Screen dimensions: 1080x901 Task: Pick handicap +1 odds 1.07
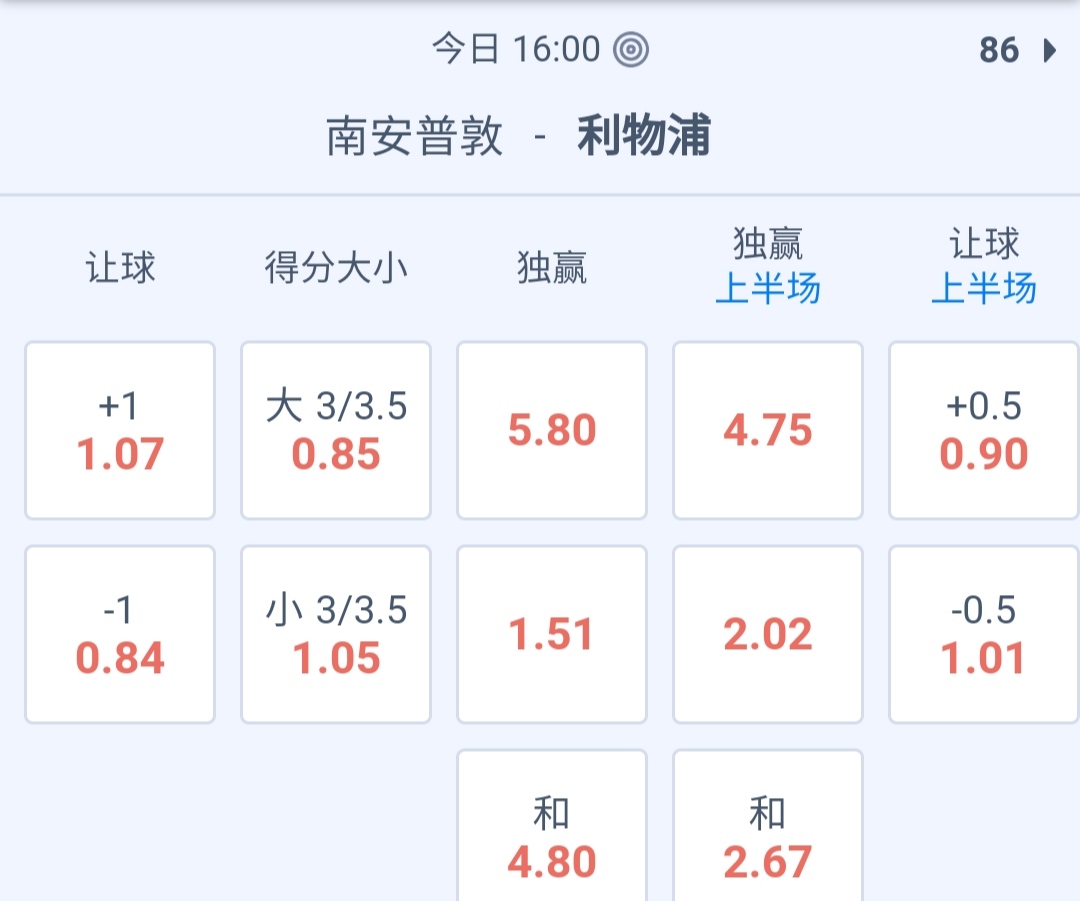120,431
